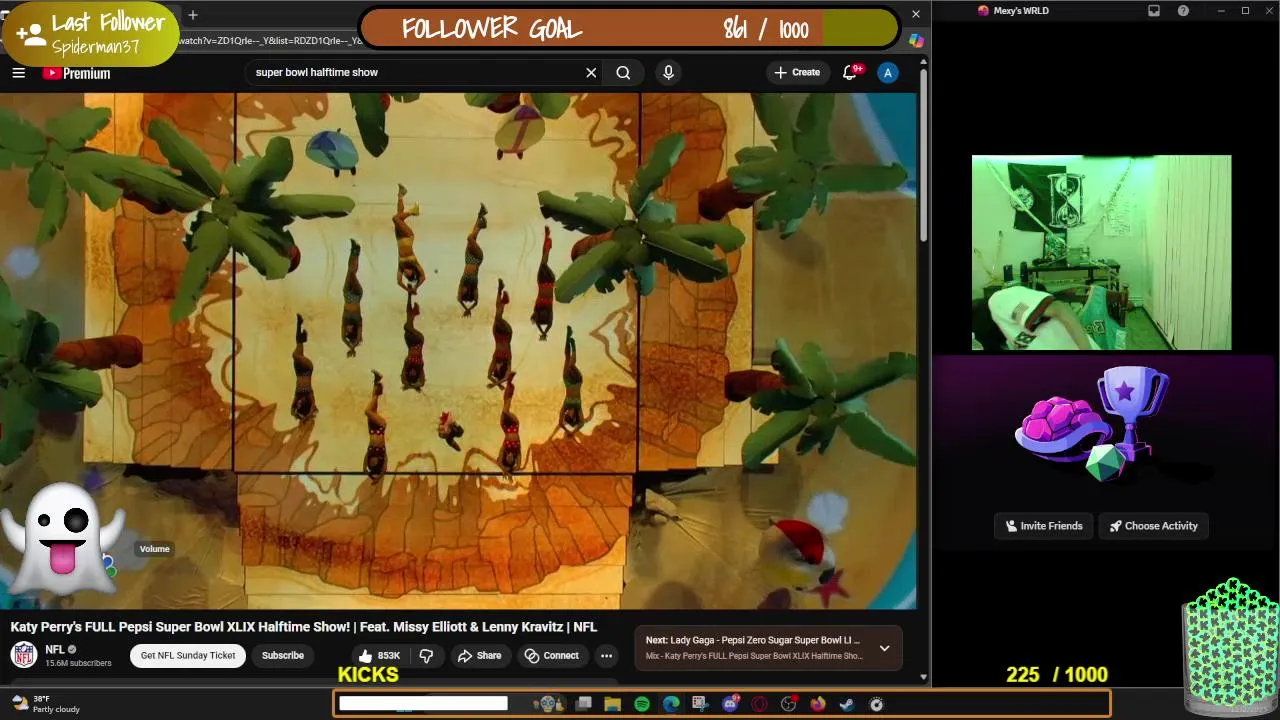Open Firefox from the taskbar
The height and width of the screenshot is (720, 1280).
pyautogui.click(x=818, y=704)
